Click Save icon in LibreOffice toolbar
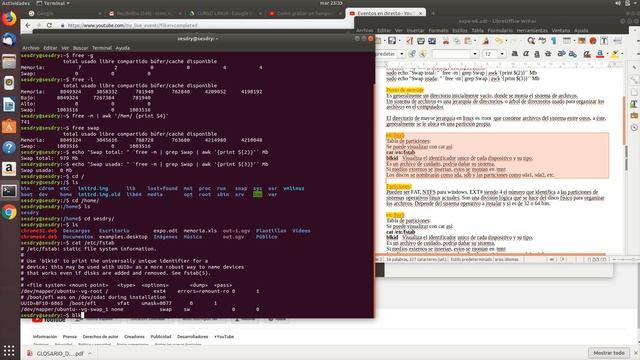The height and width of the screenshot is (360, 640). pyautogui.click(x=391, y=40)
